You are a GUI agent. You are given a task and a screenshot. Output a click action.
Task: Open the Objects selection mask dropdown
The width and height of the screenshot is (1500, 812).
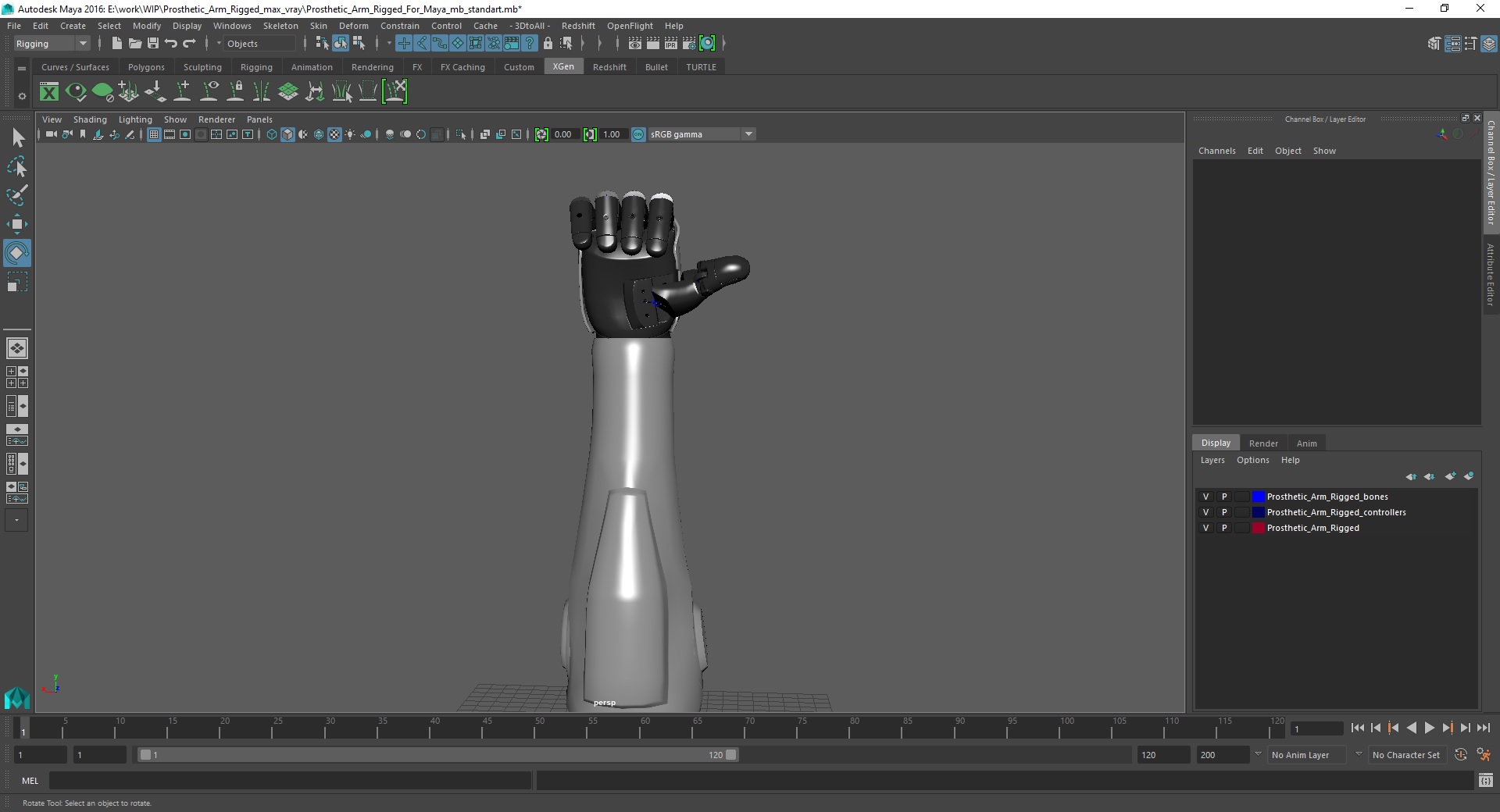coord(258,44)
